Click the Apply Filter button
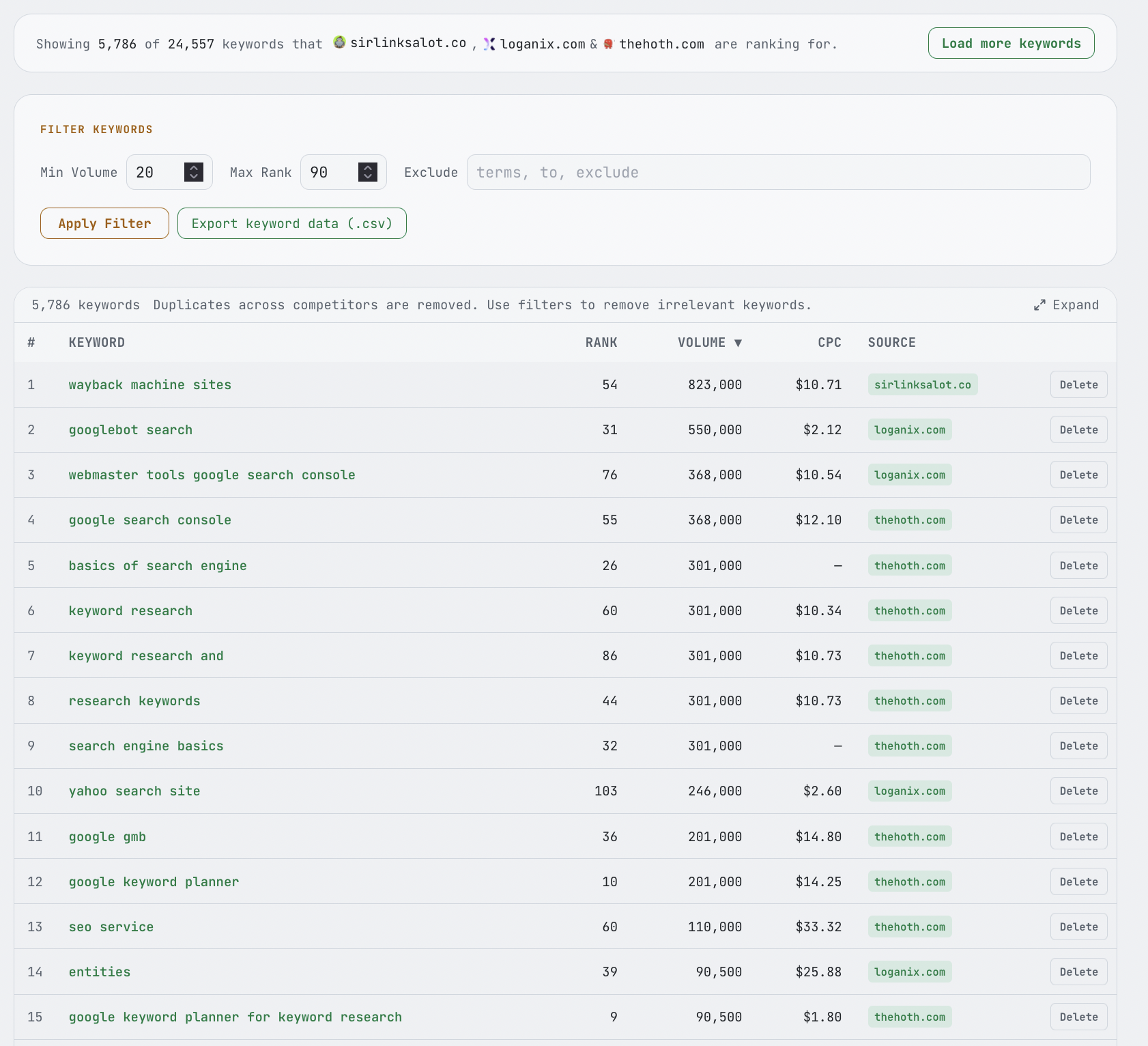Screen dimensions: 1148x1046 pos(104,223)
